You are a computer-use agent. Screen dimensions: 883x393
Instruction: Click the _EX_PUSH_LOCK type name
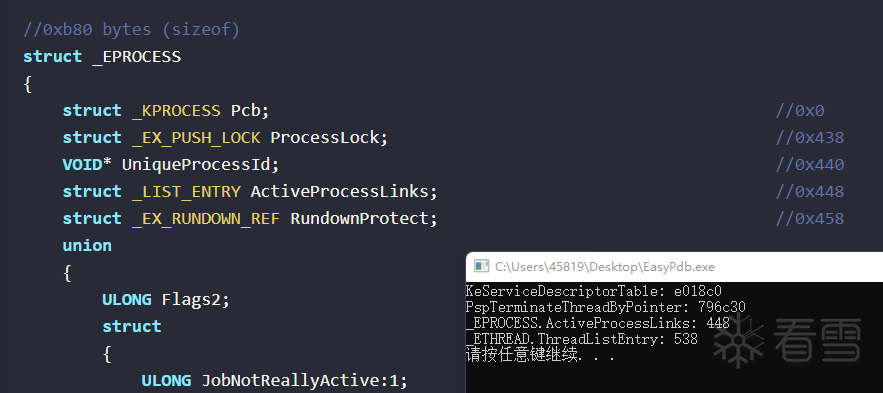(x=196, y=137)
